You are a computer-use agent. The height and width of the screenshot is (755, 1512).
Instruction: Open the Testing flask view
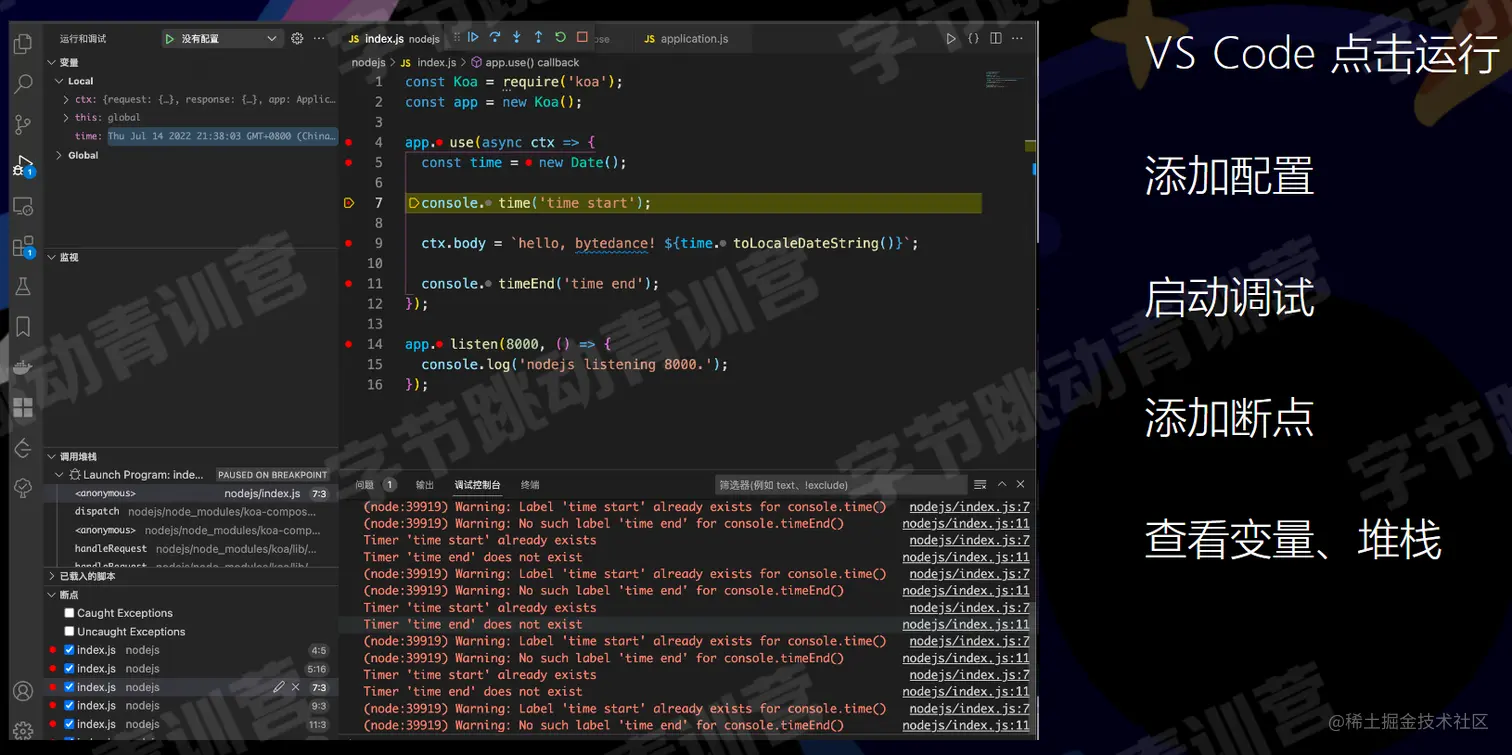[22, 287]
